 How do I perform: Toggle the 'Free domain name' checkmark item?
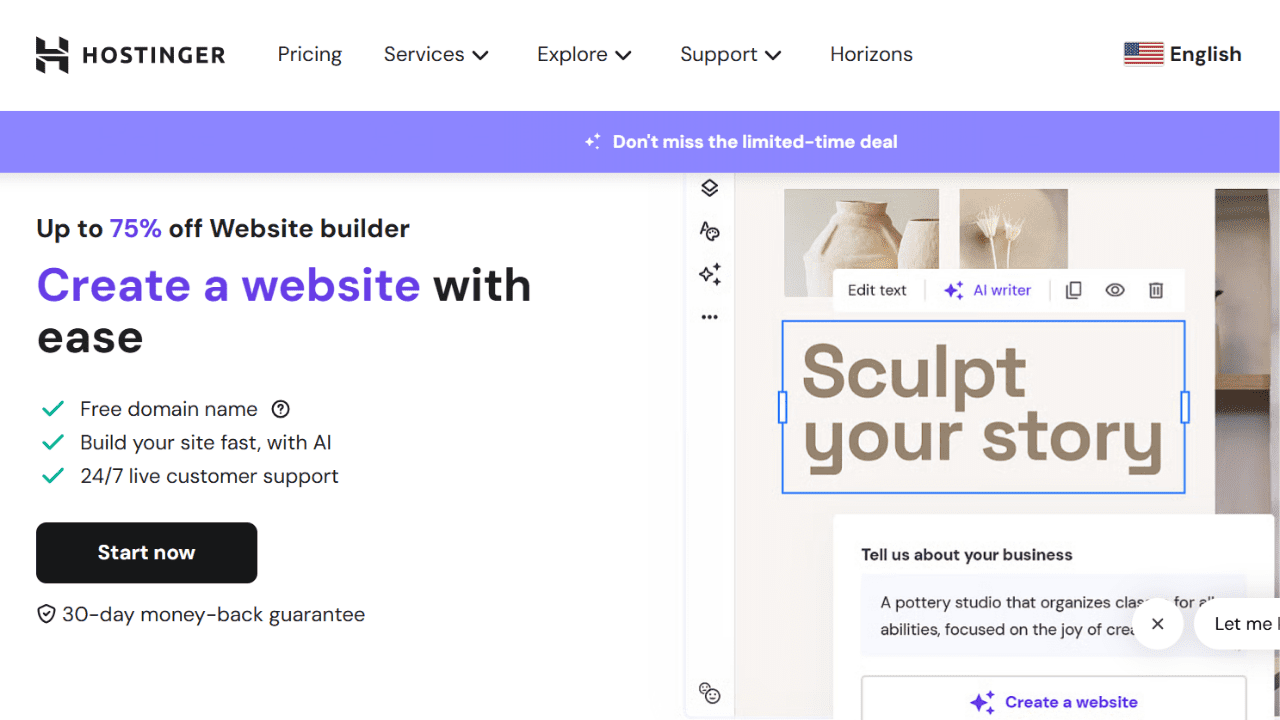tap(53, 408)
